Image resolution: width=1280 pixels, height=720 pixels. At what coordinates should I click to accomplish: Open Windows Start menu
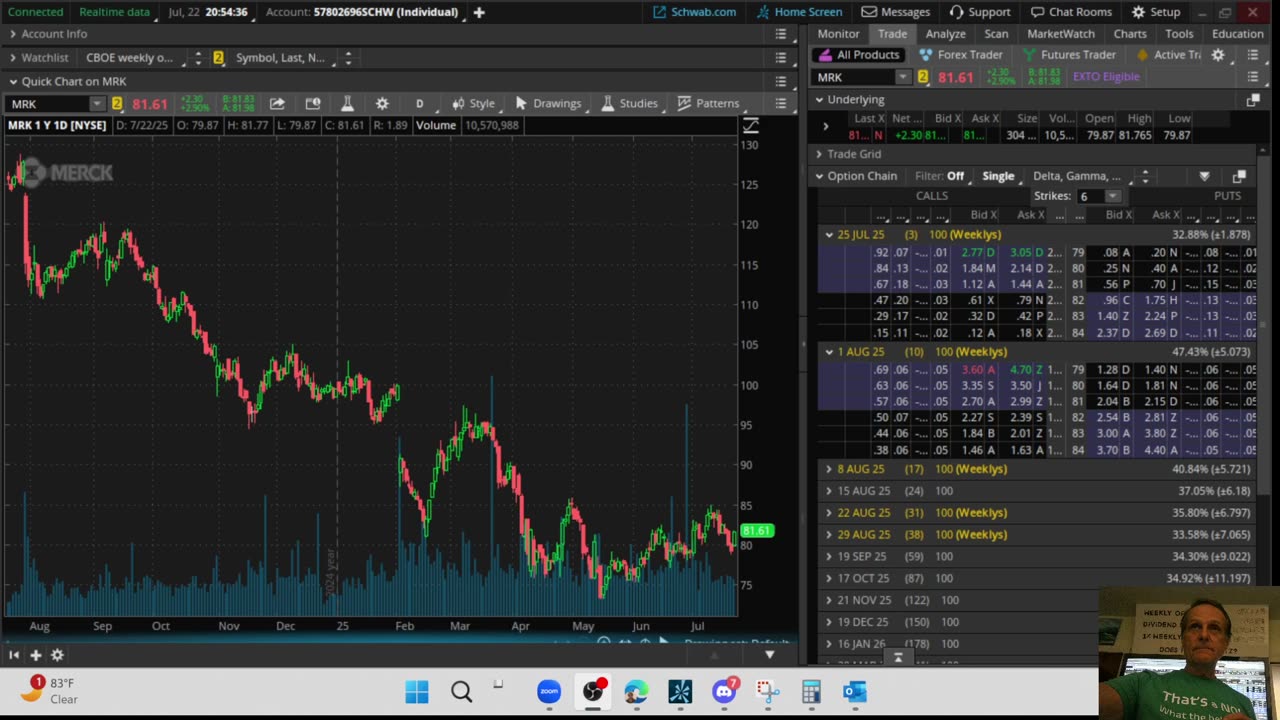click(x=417, y=691)
